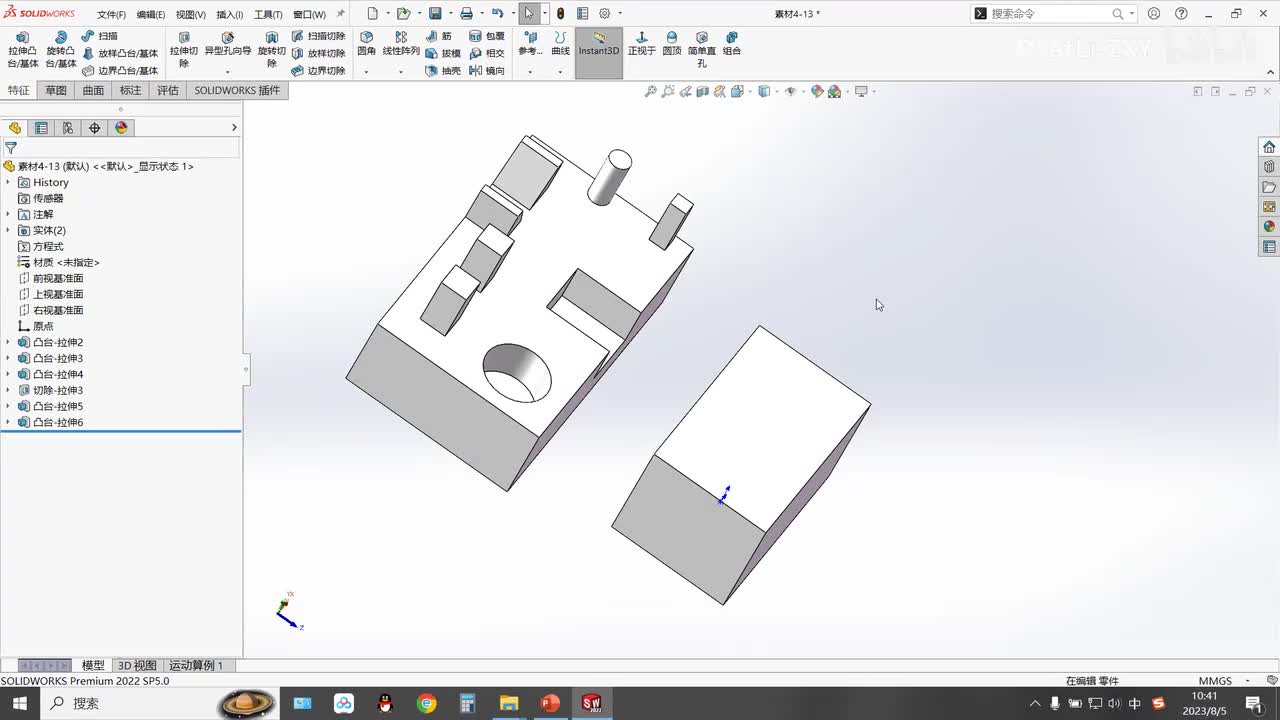Expand the 凸台-拉伸2 feature node
The width and height of the screenshot is (1280, 720).
tap(8, 342)
